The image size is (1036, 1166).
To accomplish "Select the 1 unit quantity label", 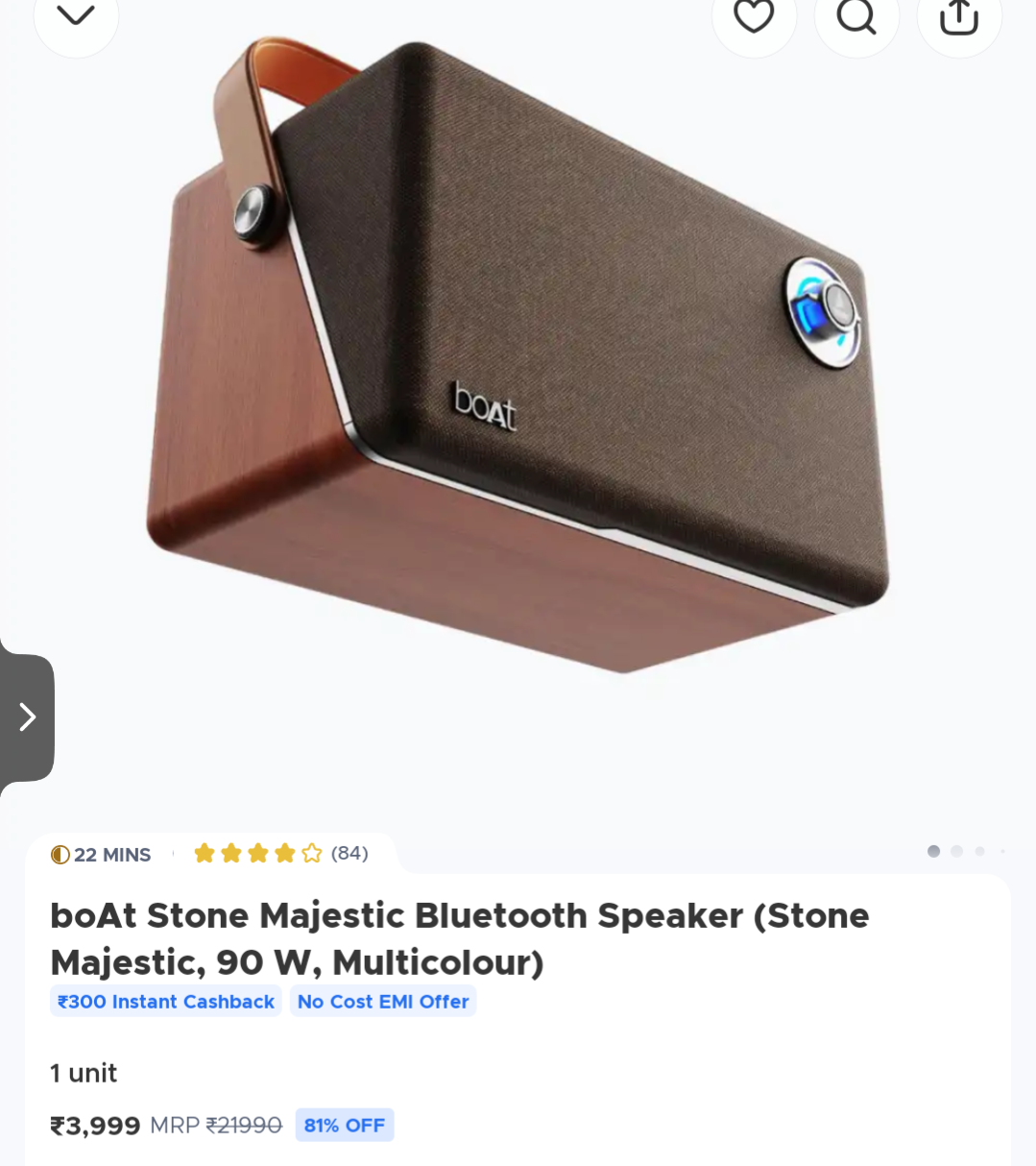I will click(84, 1073).
